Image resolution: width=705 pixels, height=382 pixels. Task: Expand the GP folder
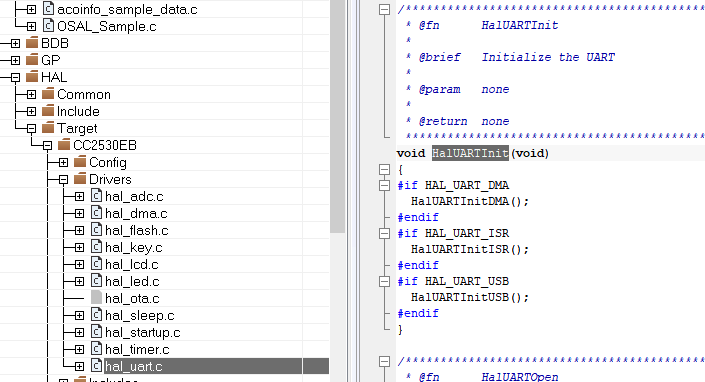coord(15,60)
